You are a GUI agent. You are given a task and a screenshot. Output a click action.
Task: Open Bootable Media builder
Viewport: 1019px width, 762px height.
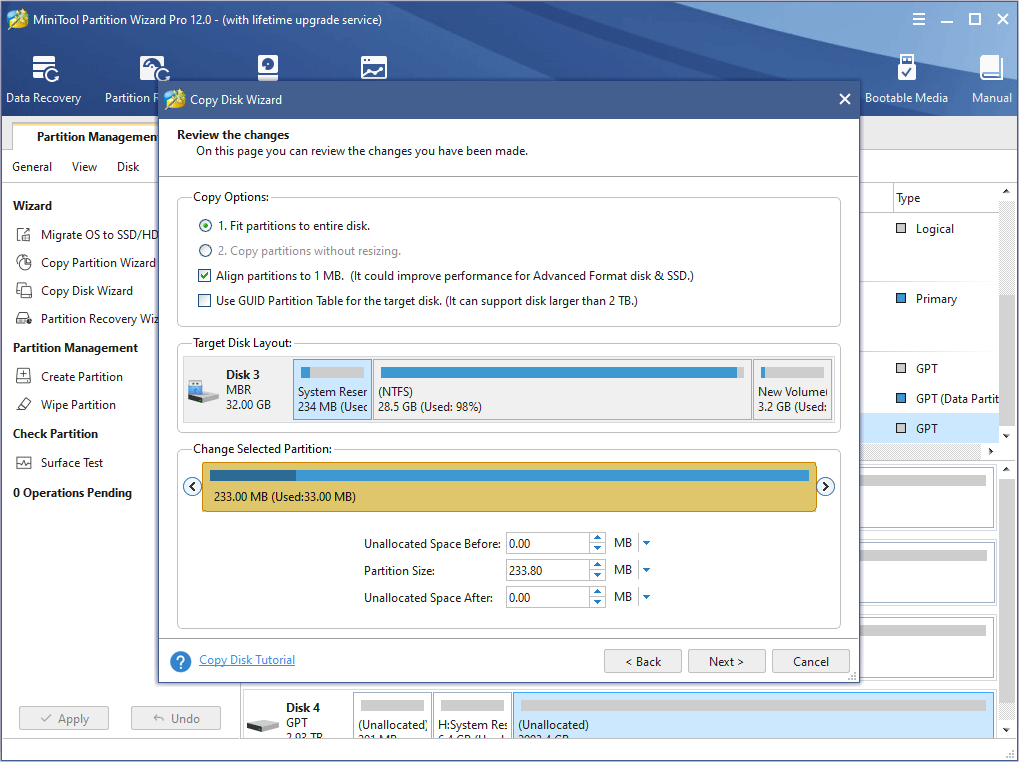(906, 79)
